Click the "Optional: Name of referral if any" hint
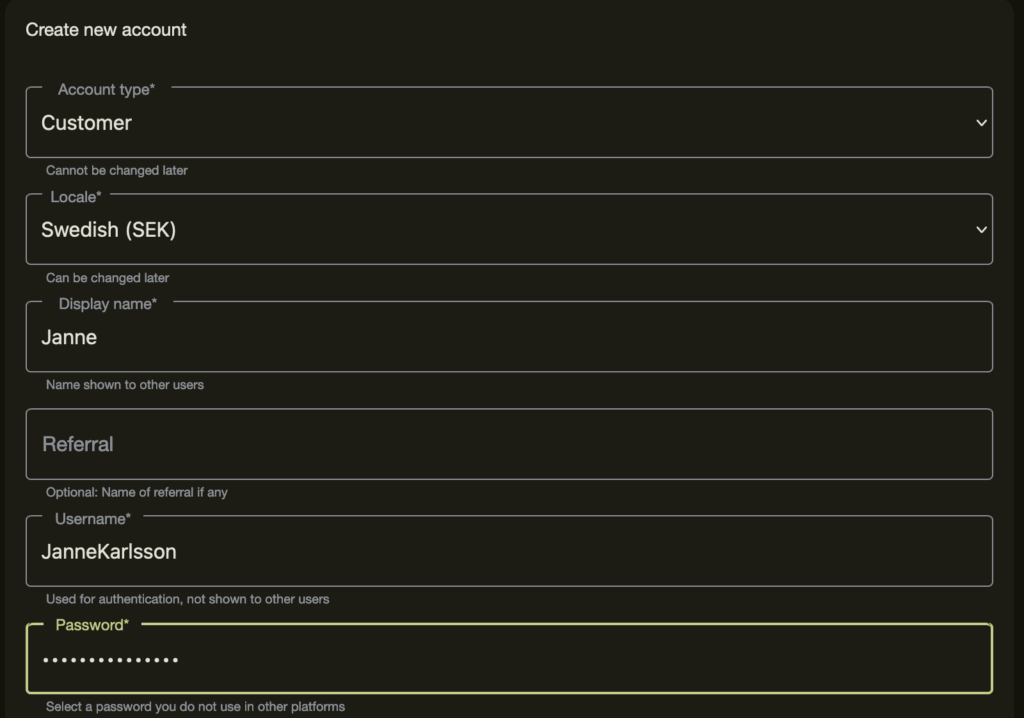The width and height of the screenshot is (1024, 718). pyautogui.click(x=136, y=493)
